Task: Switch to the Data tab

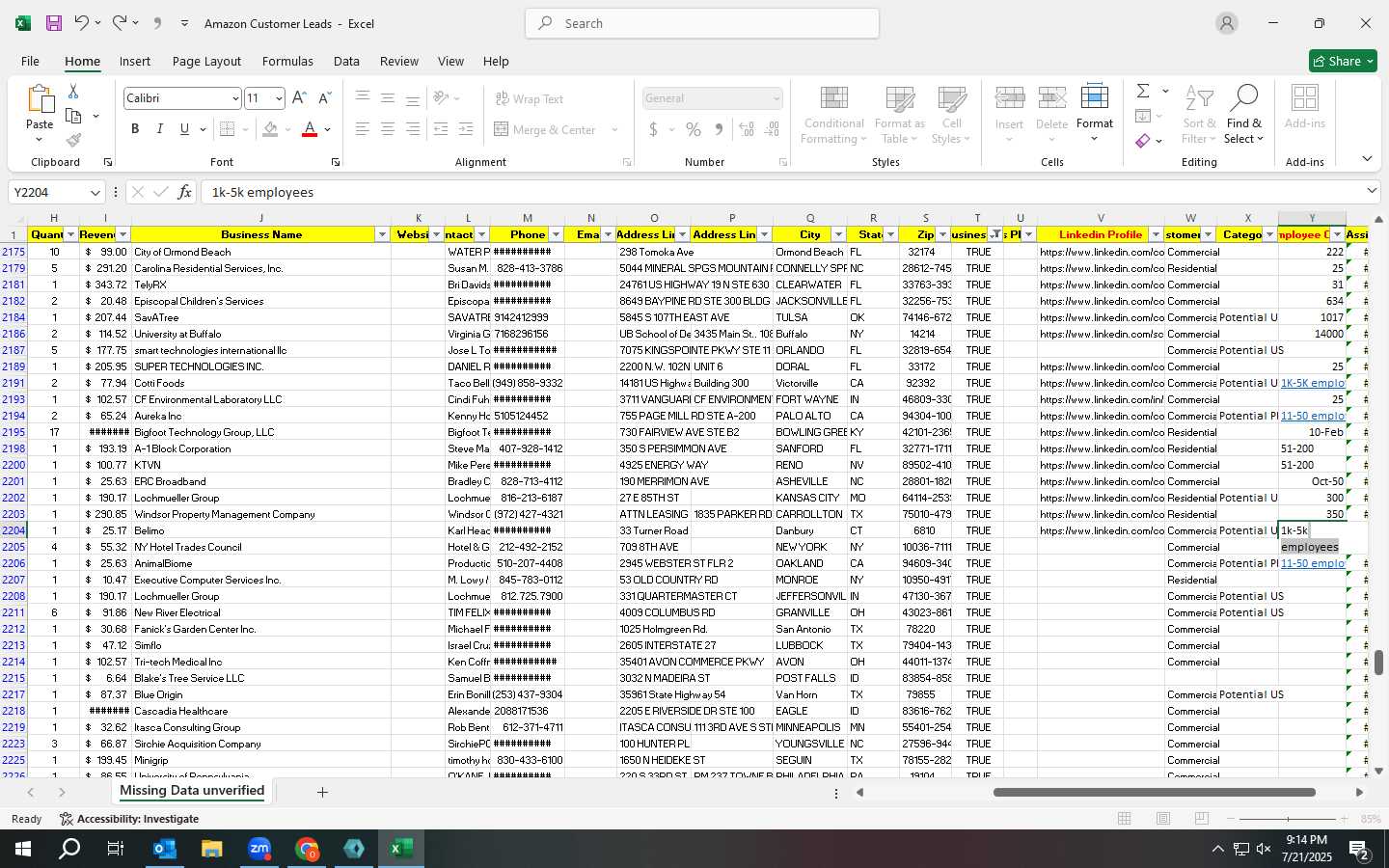Action: point(346,61)
